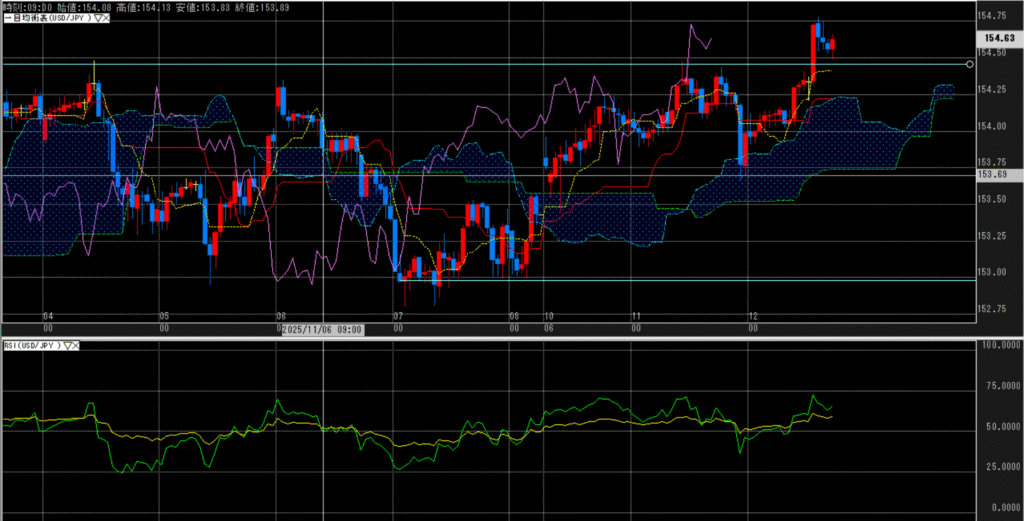The image size is (1024, 521).
Task: Click the latest red candlestick on the chart
Action: [834, 44]
